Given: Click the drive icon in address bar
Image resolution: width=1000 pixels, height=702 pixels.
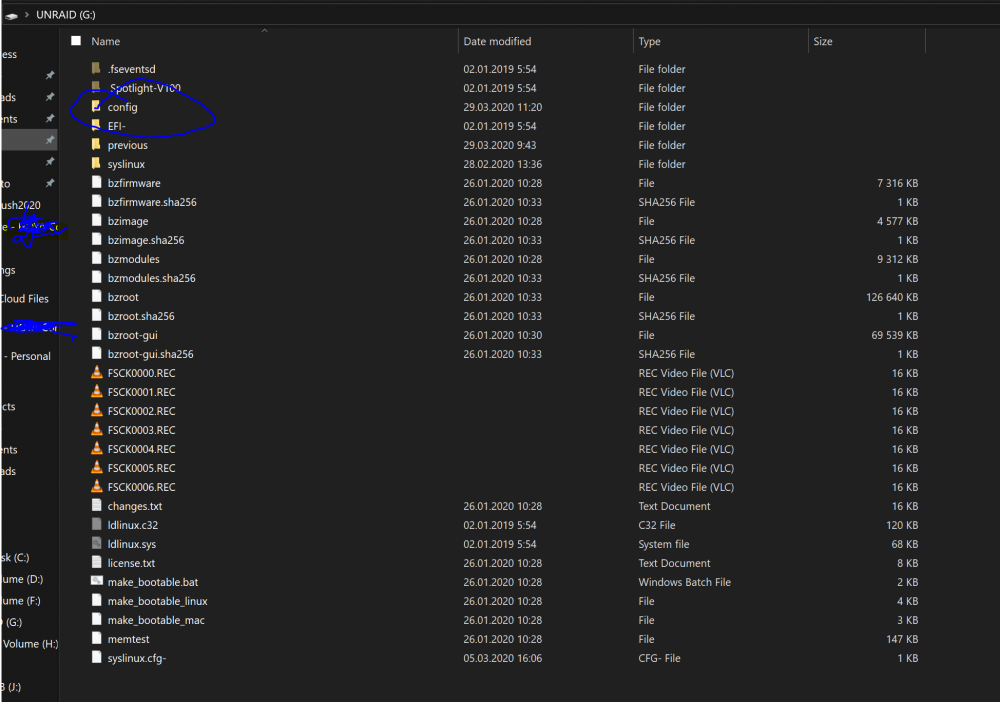Looking at the screenshot, I should pyautogui.click(x=11, y=15).
